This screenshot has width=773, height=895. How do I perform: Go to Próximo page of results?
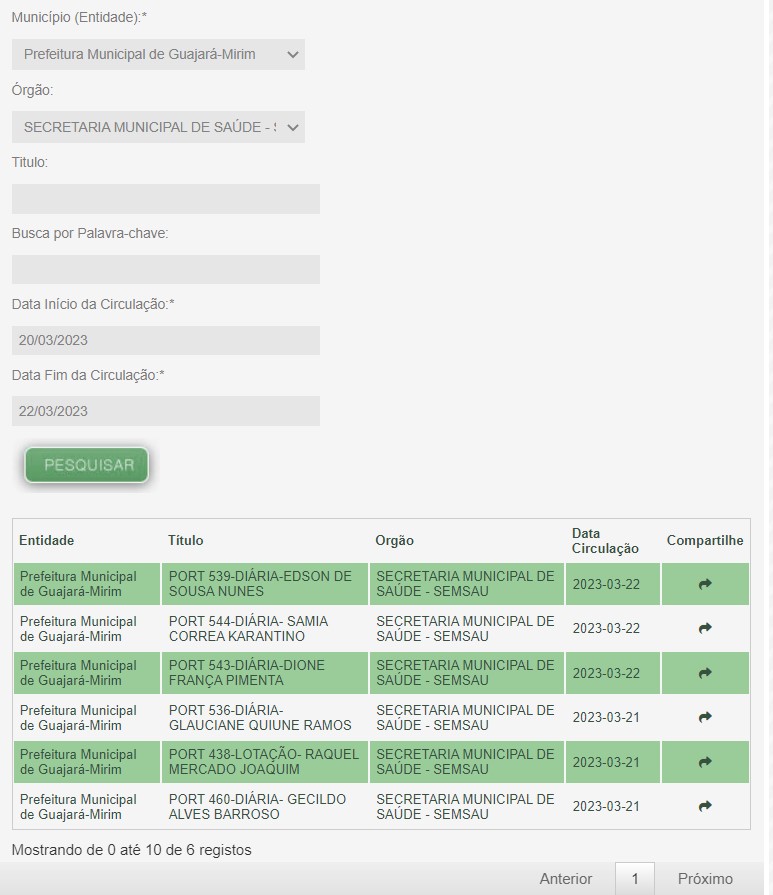(705, 879)
